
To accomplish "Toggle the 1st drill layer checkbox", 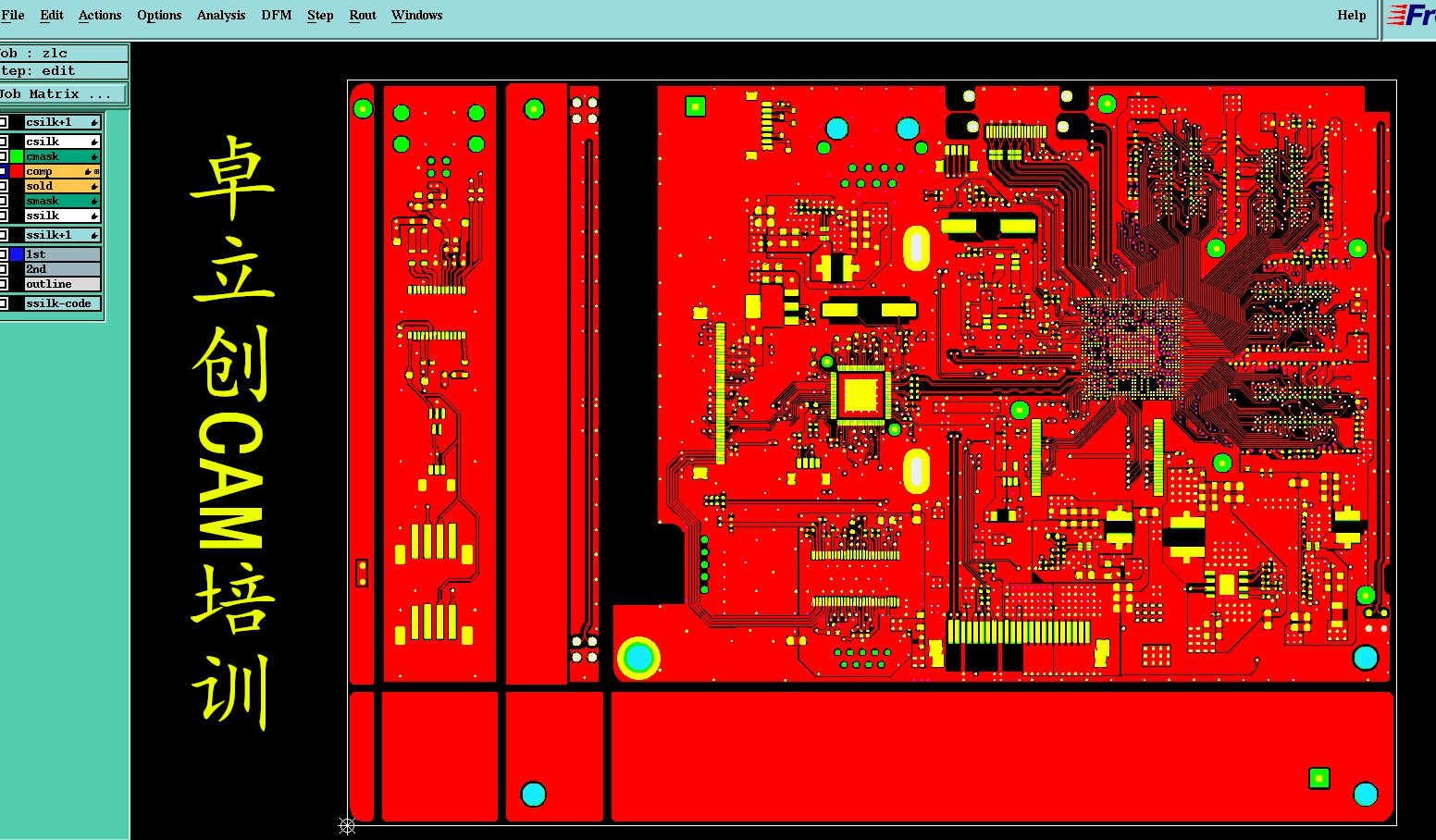I will coord(4,254).
